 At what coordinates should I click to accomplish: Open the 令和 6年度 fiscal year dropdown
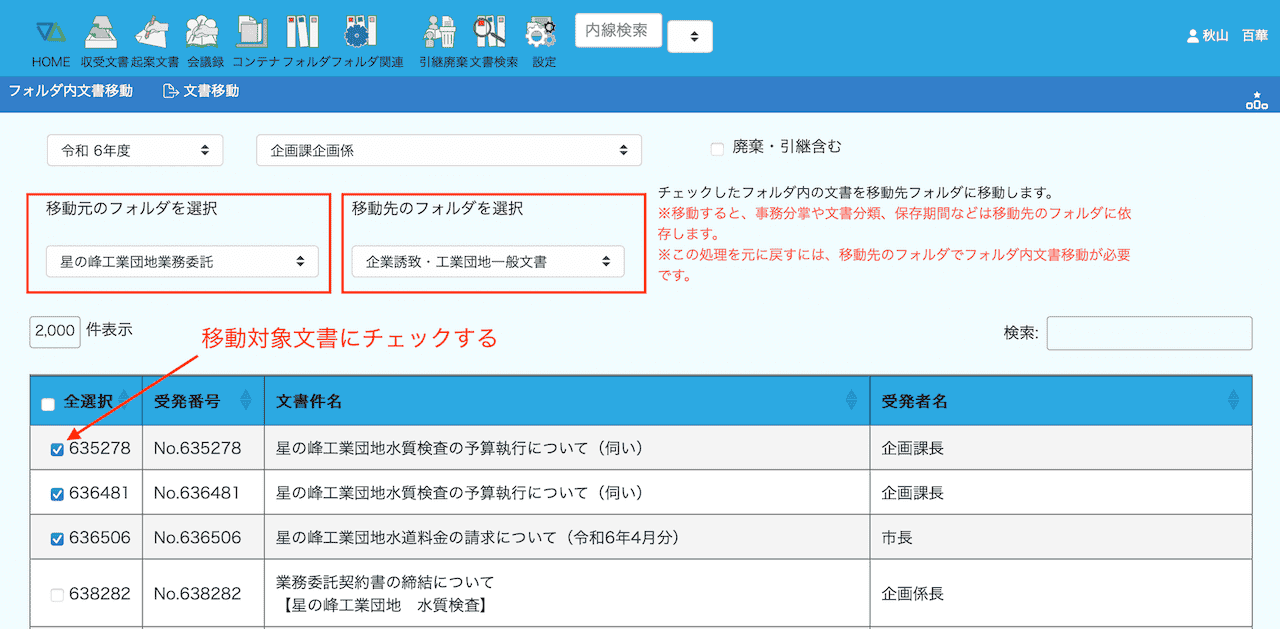(135, 151)
